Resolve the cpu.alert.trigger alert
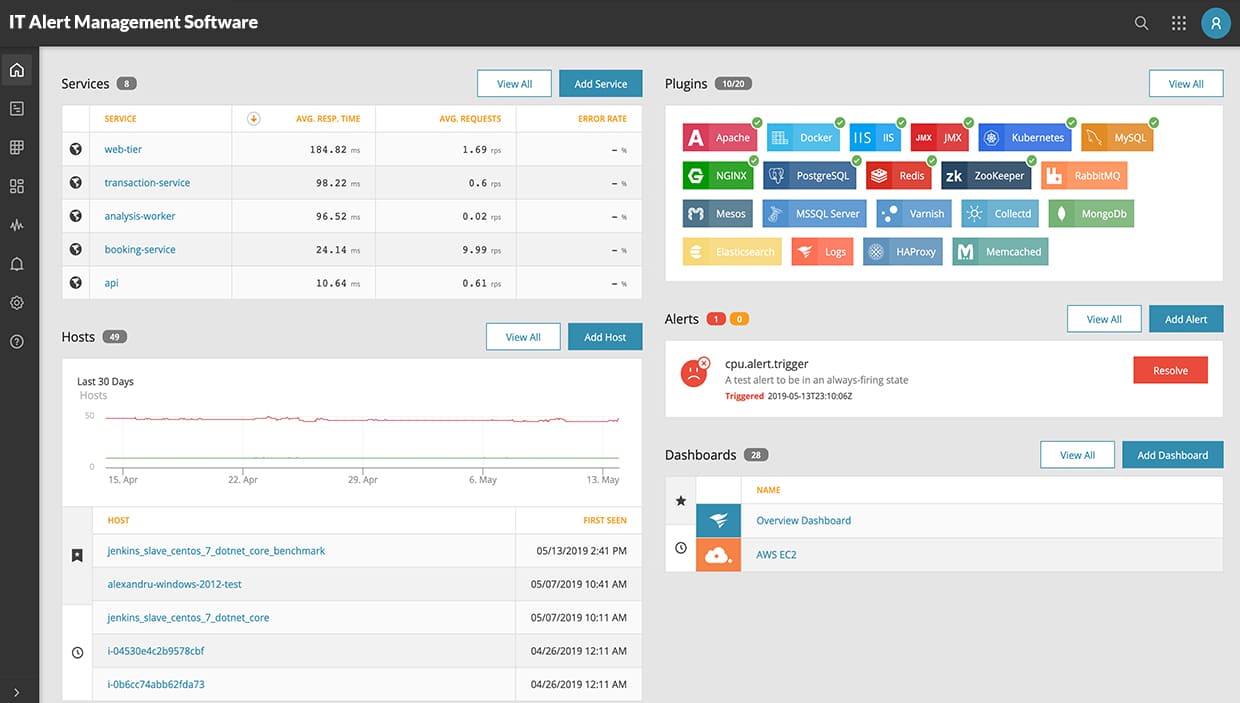The height and width of the screenshot is (703, 1240). 1170,370
